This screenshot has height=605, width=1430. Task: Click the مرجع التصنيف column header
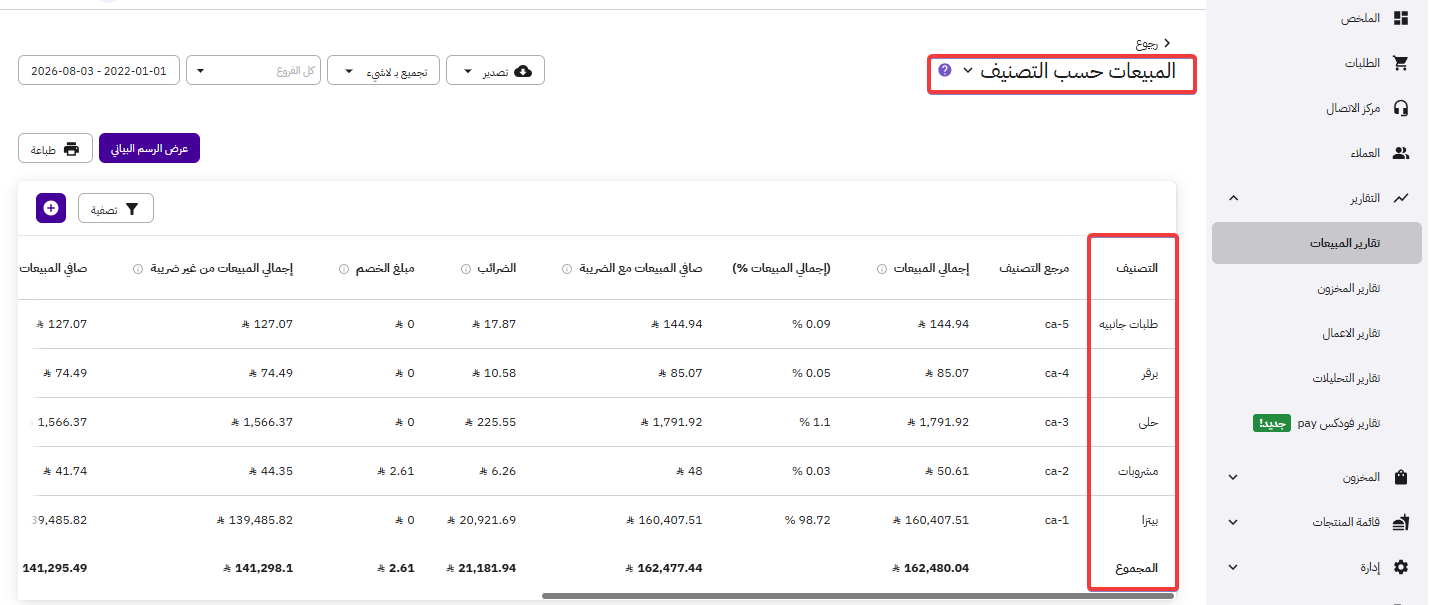click(x=1034, y=268)
